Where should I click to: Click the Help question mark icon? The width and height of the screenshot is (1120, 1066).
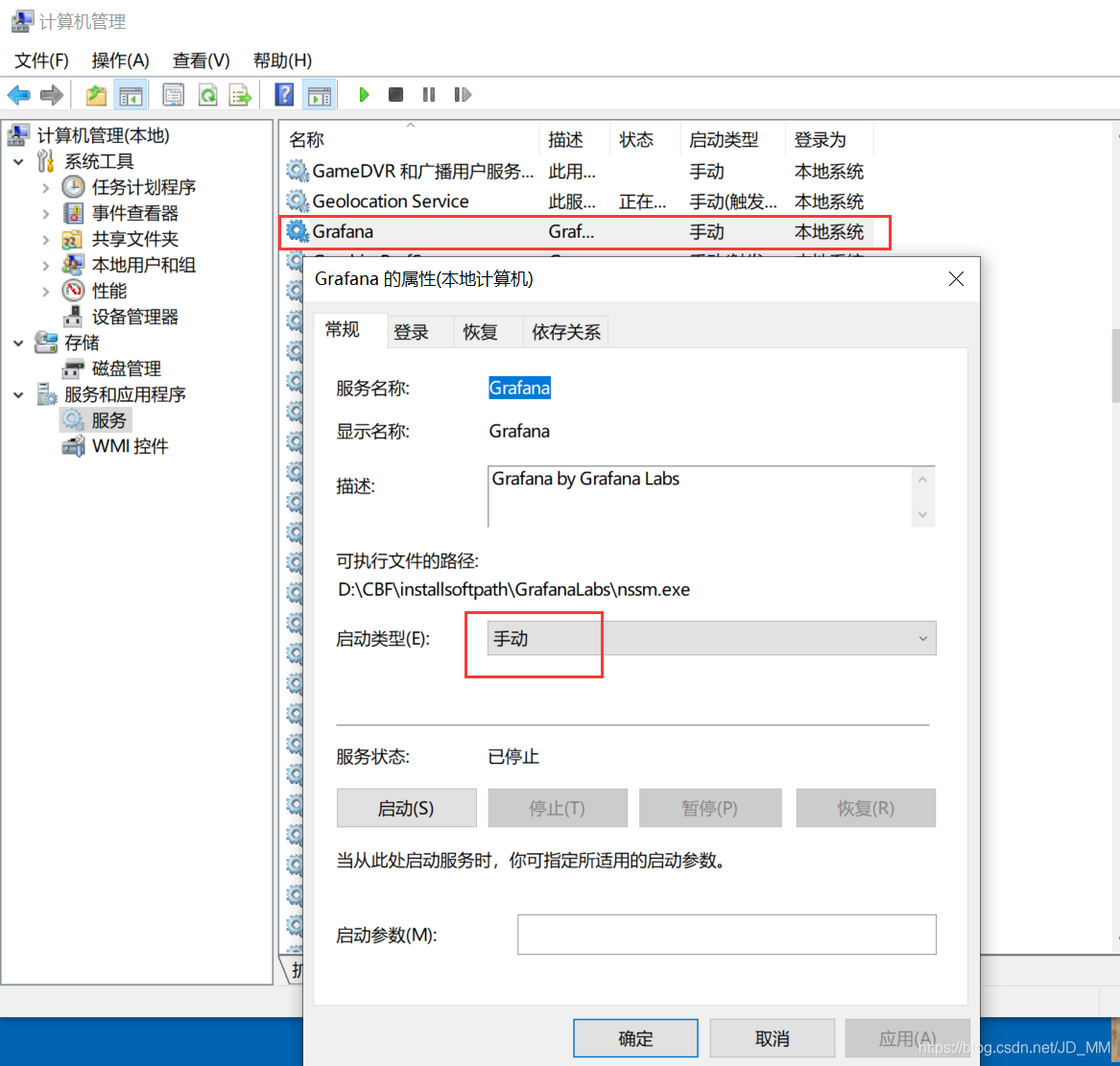click(284, 95)
